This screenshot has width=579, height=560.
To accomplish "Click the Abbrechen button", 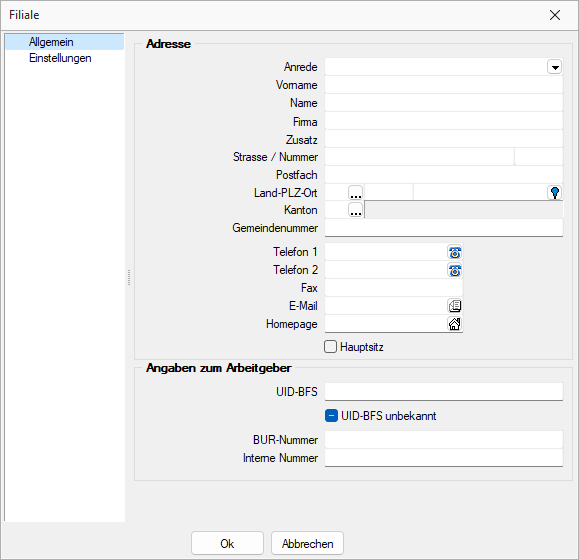I will 307,543.
